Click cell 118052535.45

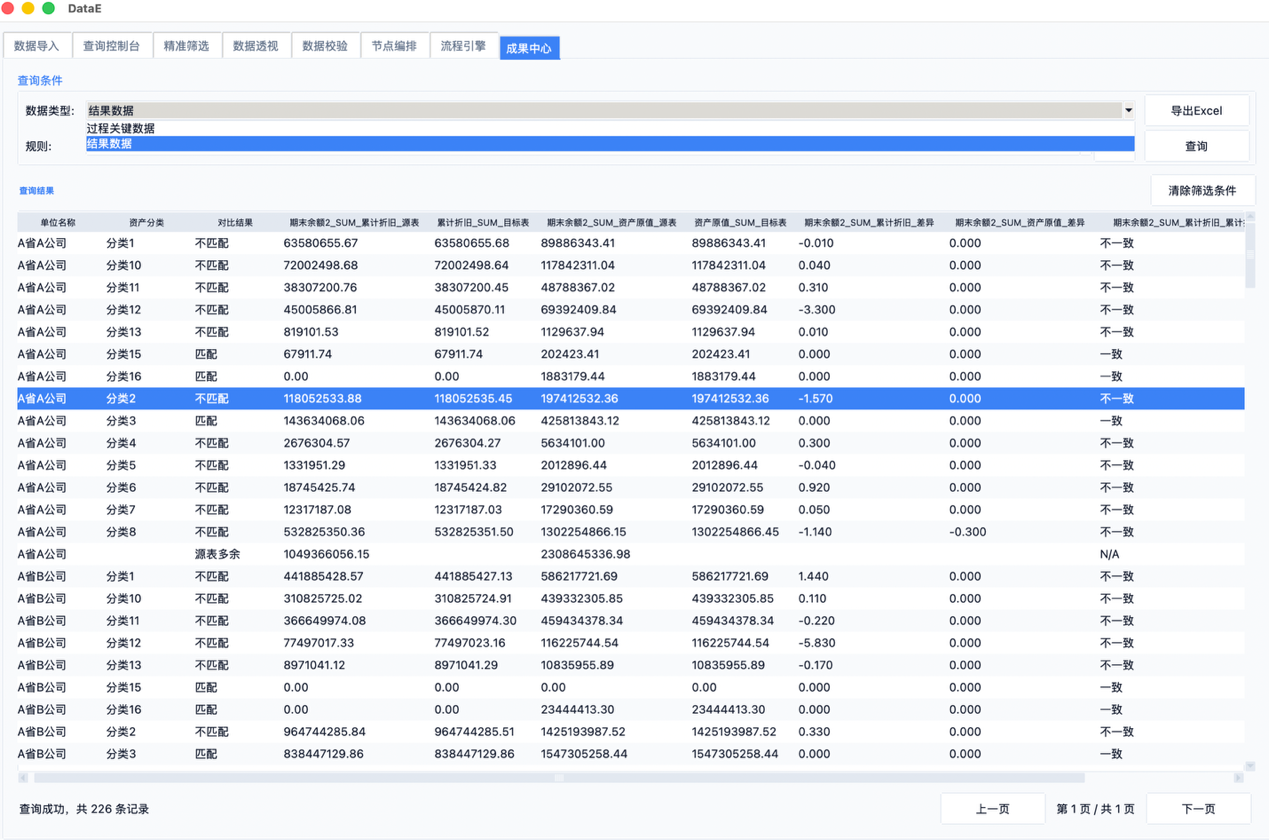(x=474, y=399)
